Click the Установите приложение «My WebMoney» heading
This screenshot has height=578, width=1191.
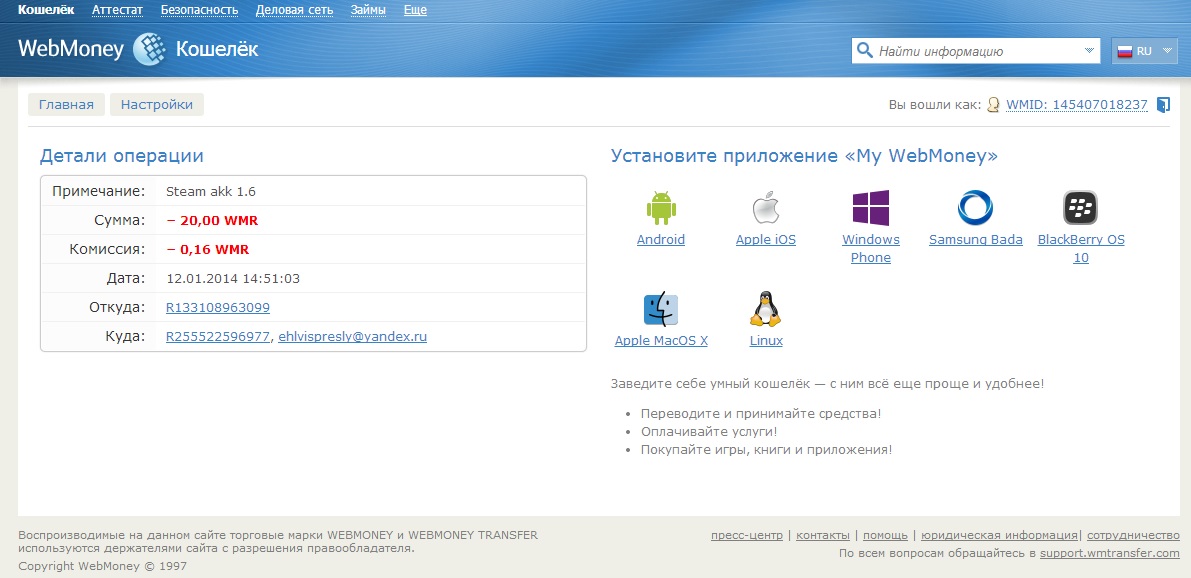(x=804, y=156)
